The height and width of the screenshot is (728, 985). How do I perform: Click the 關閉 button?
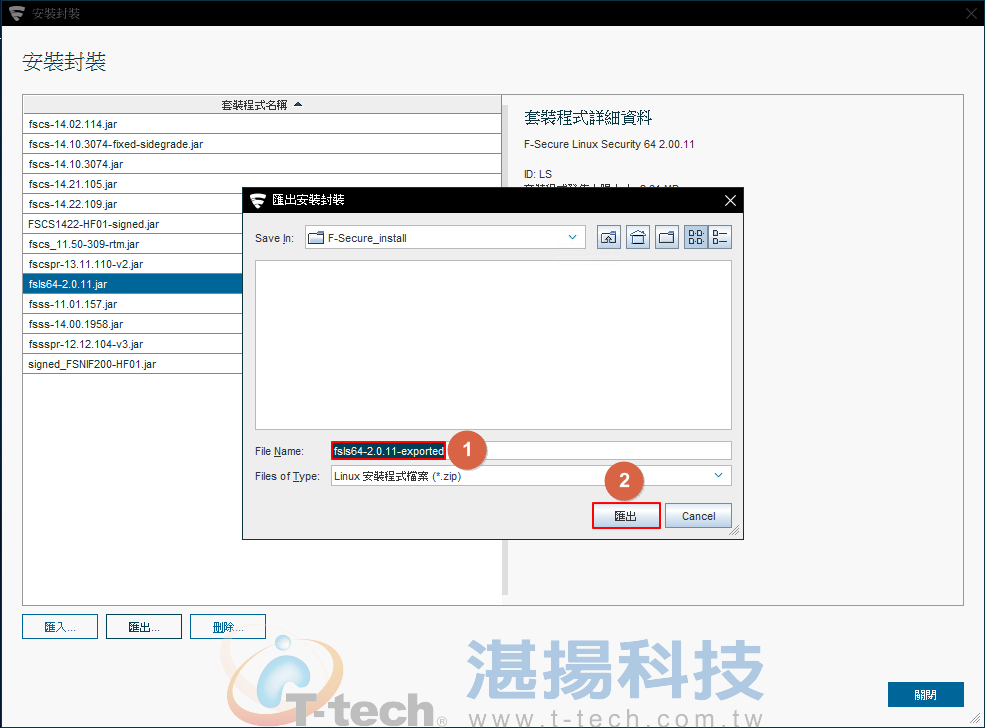click(925, 695)
